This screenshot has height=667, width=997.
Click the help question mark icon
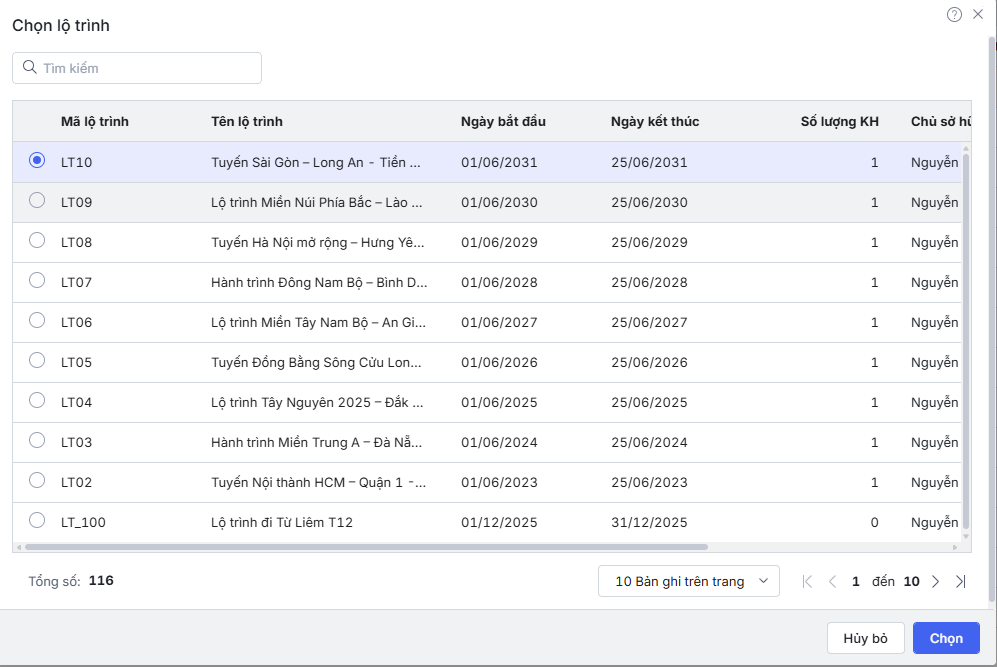point(954,14)
